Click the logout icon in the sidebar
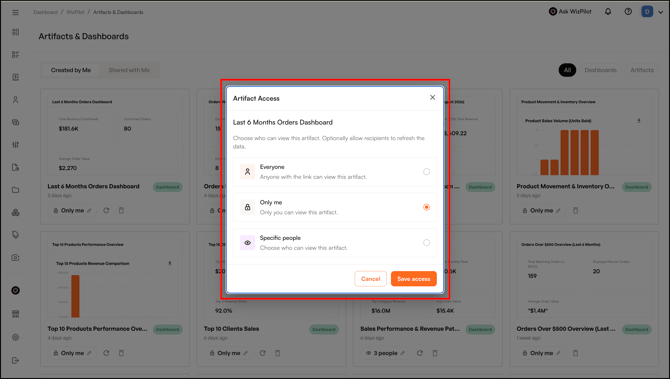The height and width of the screenshot is (379, 670). 15,360
